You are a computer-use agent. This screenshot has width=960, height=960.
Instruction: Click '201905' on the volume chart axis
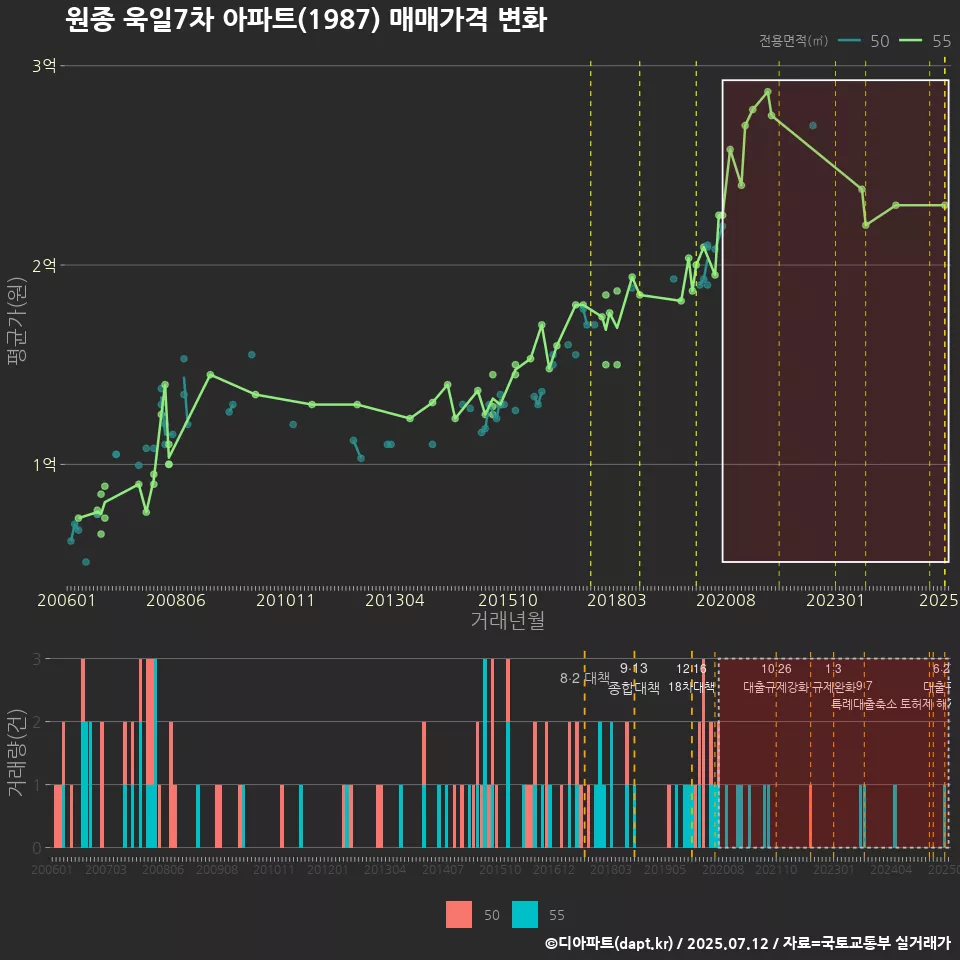point(665,869)
